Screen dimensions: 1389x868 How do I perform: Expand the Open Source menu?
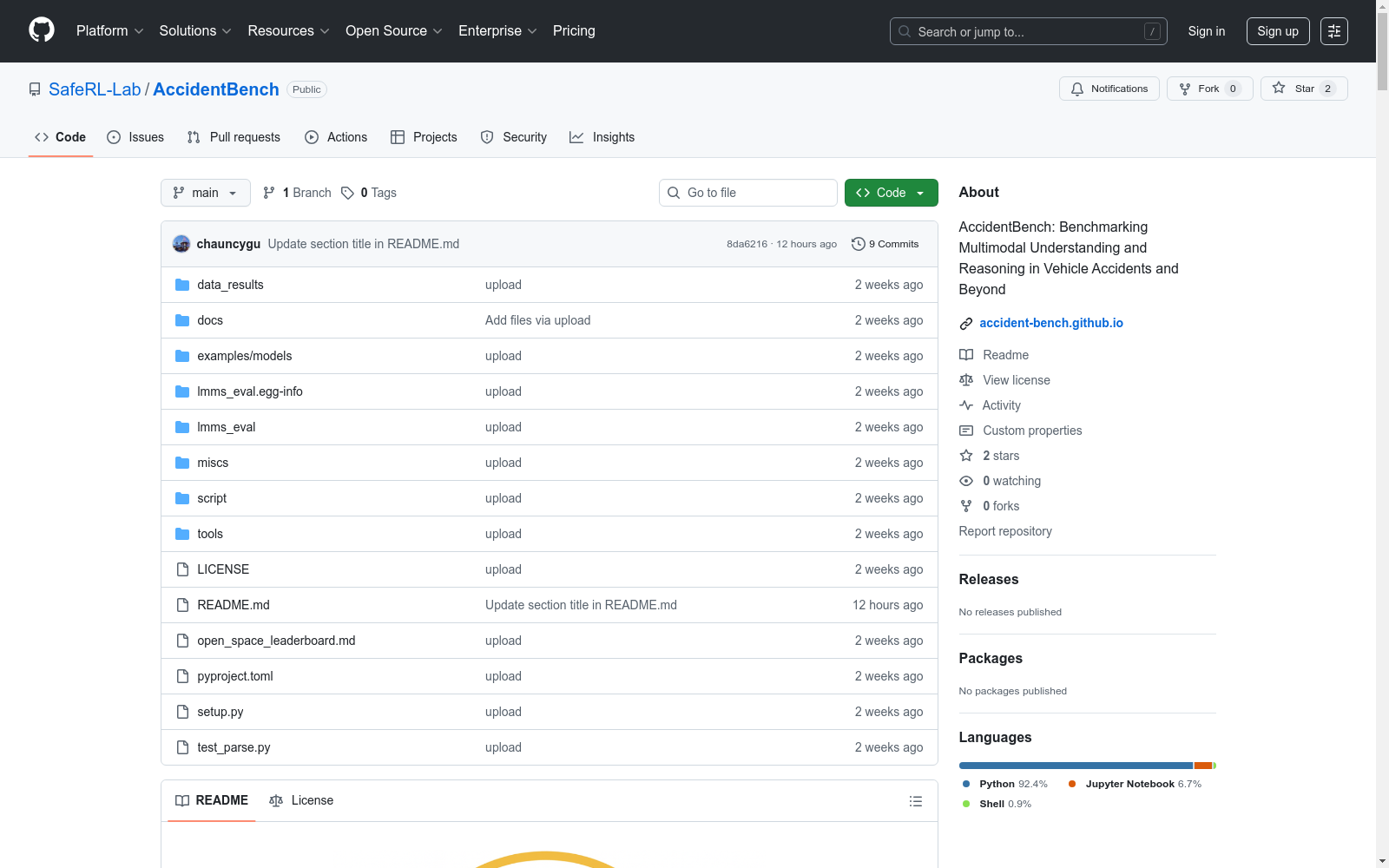[x=394, y=31]
